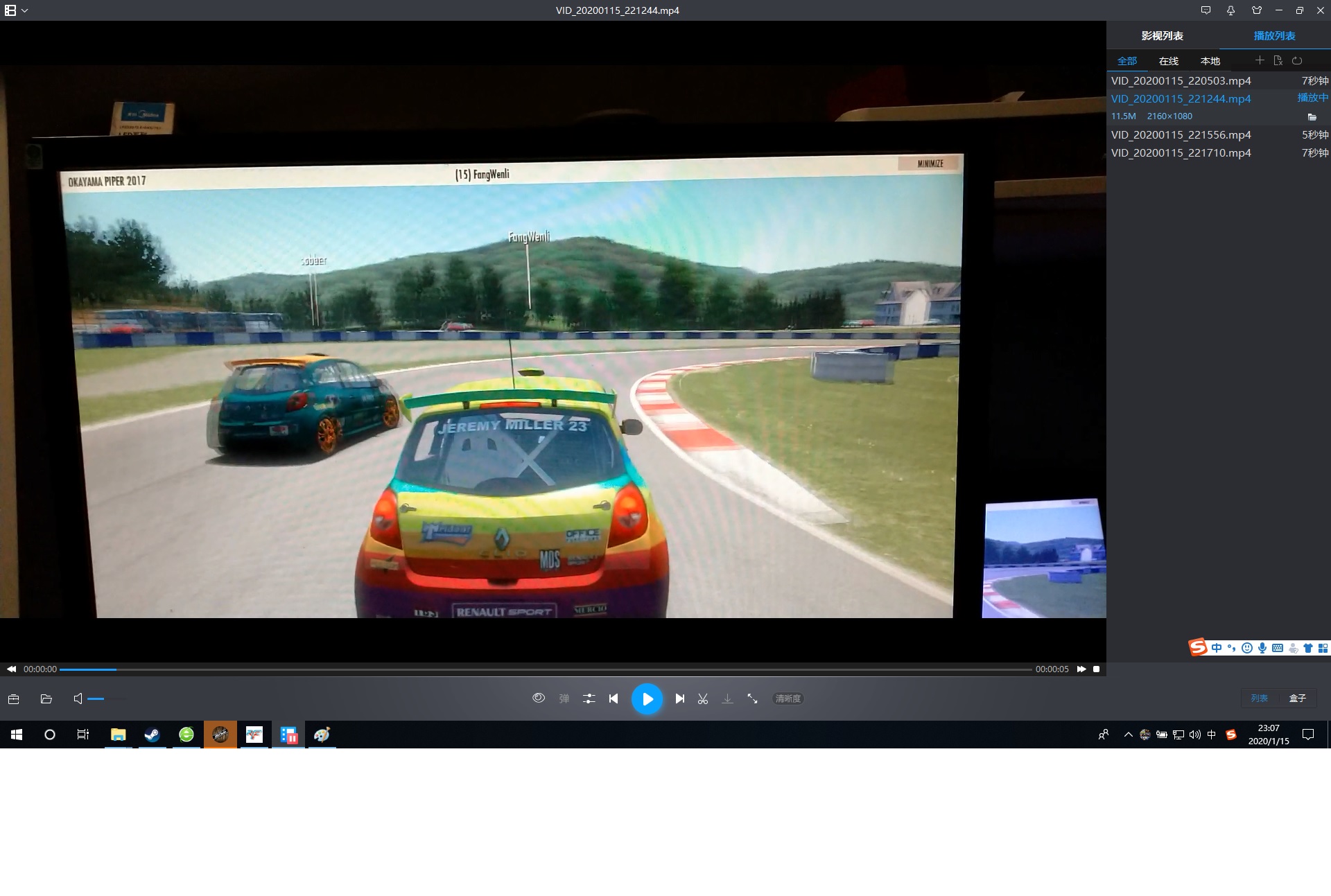Open the toolbox icon in bottom-left

(x=13, y=699)
